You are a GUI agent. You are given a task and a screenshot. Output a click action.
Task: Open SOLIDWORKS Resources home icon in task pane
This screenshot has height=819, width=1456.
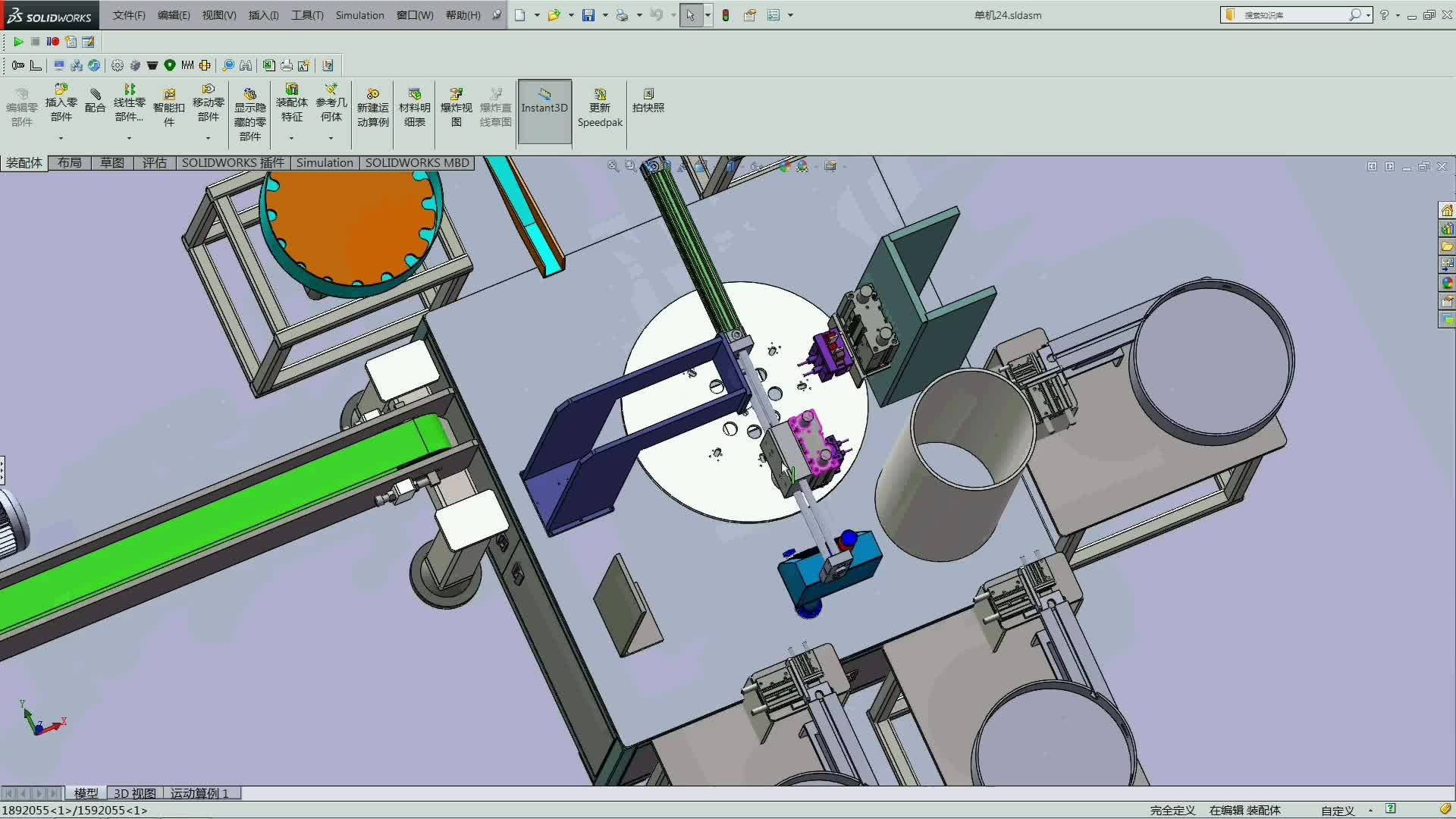1447,211
